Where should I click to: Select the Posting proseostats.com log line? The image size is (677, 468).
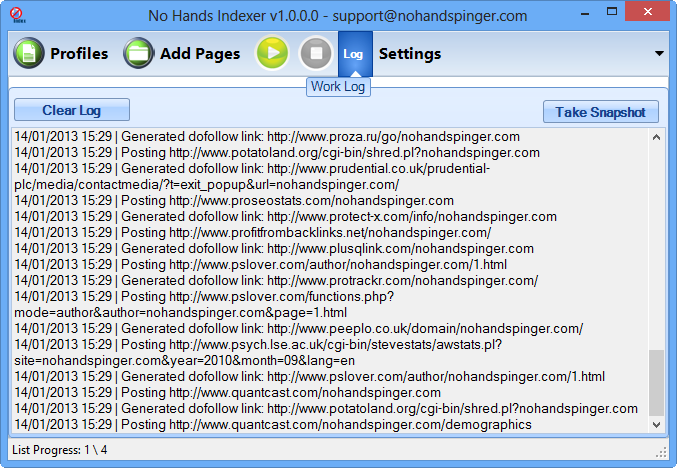pos(234,200)
